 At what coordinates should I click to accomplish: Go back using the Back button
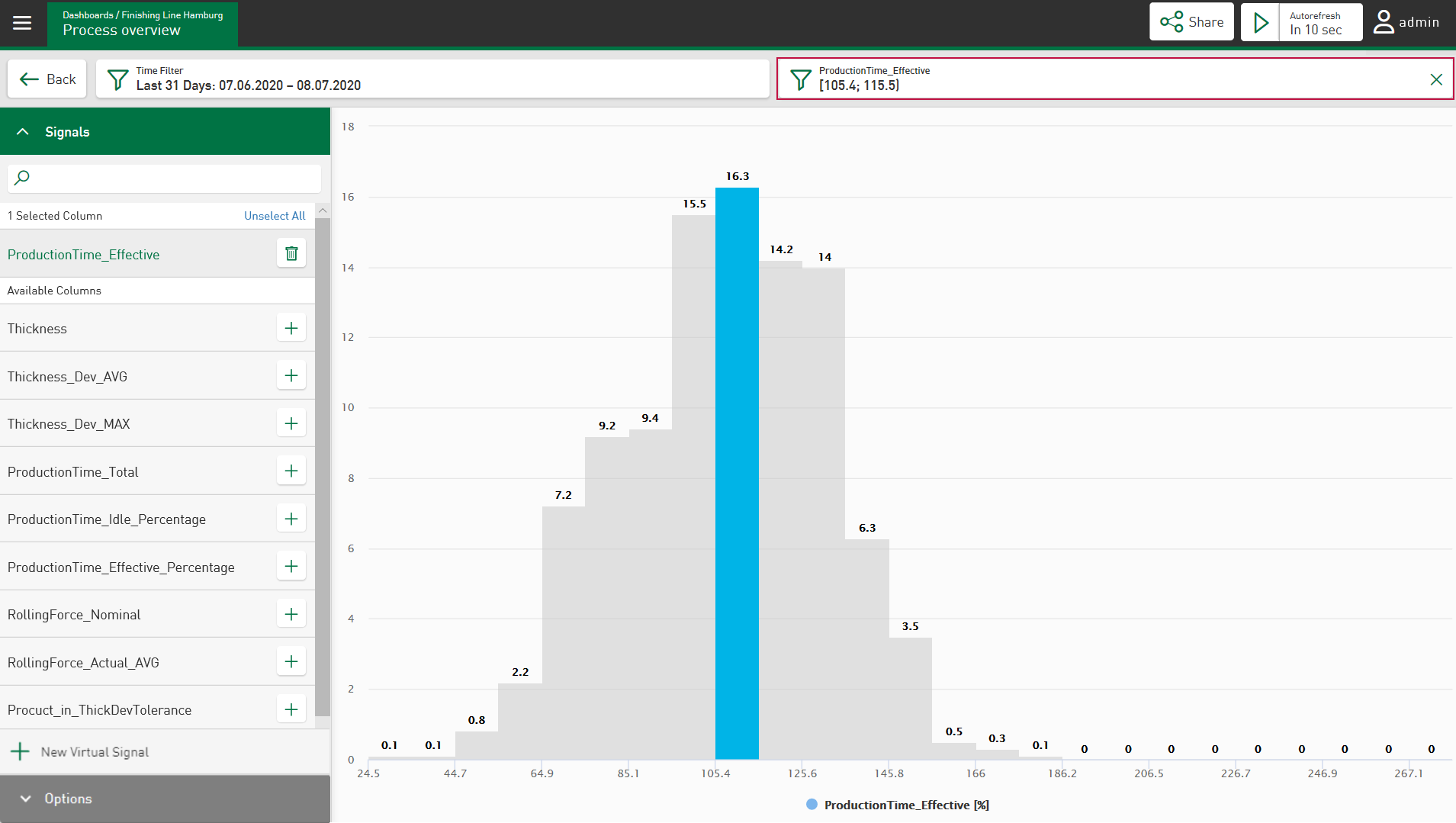tap(47, 79)
